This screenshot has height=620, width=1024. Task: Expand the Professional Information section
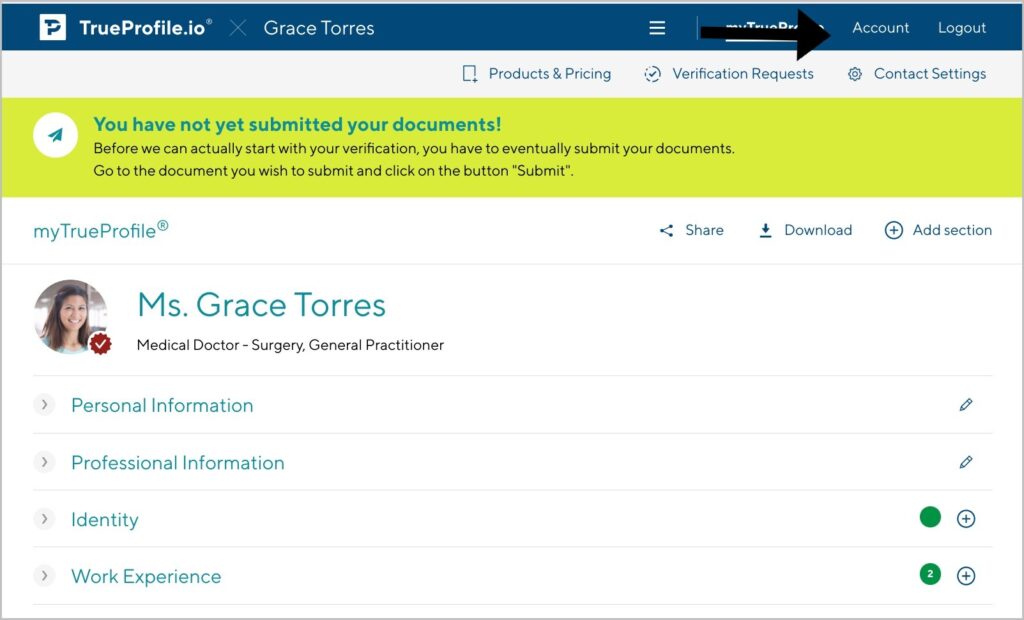tap(44, 463)
